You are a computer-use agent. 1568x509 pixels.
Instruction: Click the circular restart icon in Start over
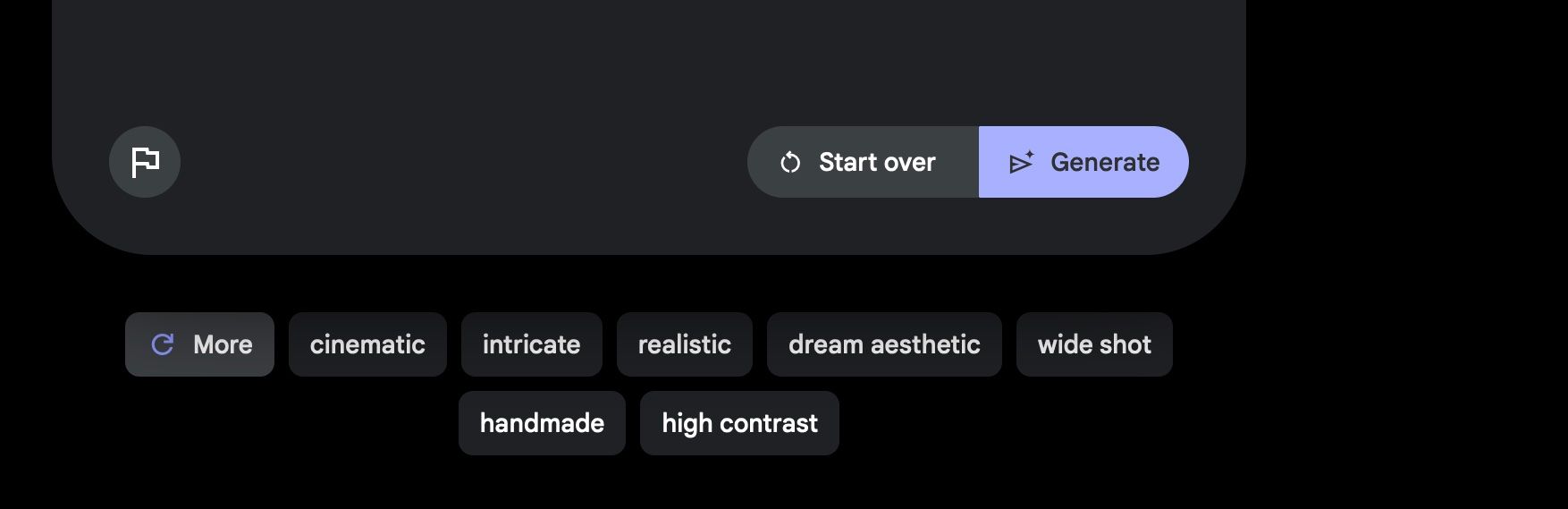(x=790, y=163)
